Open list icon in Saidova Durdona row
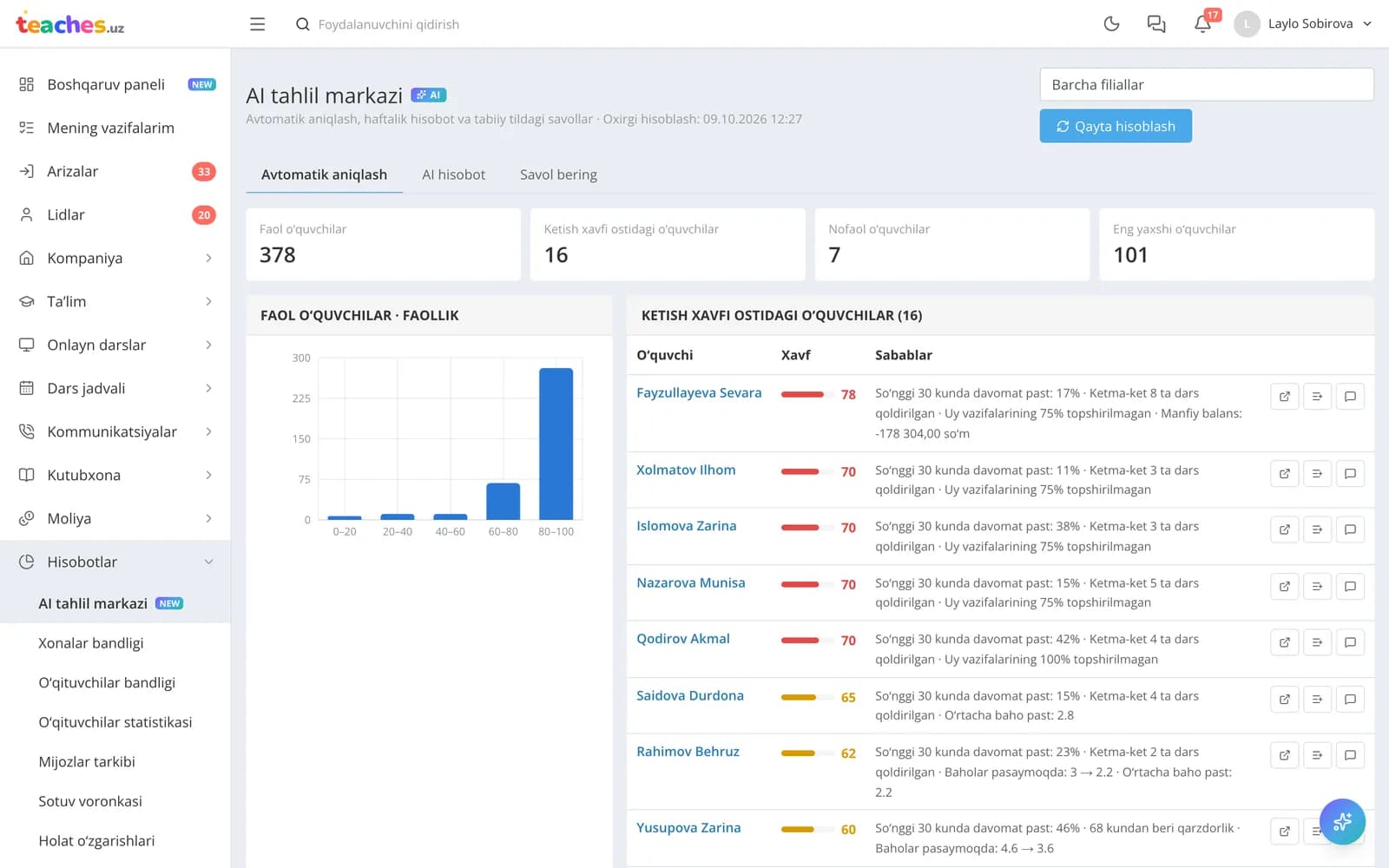Viewport: 1389px width, 868px height. [x=1317, y=700]
